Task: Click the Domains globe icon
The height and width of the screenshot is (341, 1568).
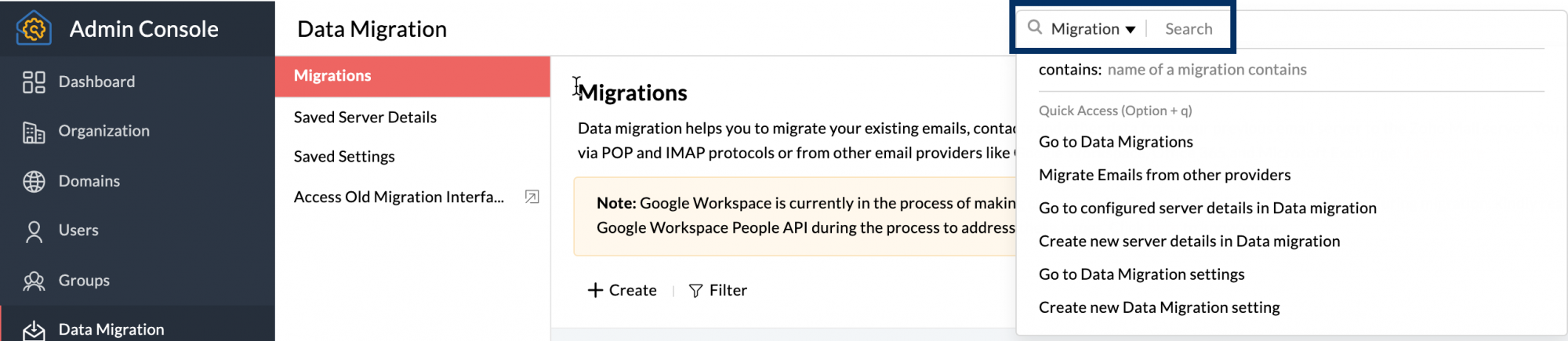Action: pos(34,182)
